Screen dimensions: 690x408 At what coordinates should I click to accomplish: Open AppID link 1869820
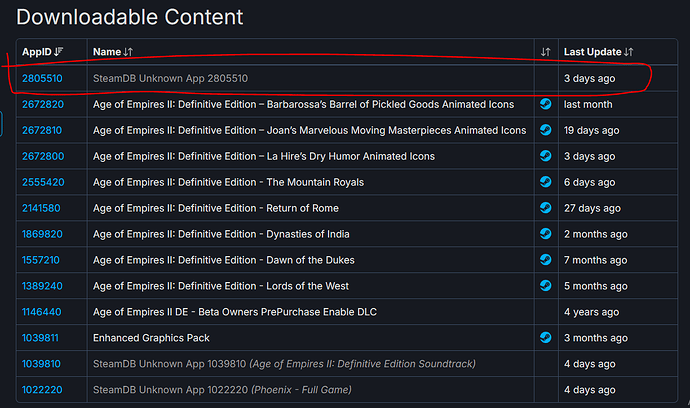(x=42, y=234)
